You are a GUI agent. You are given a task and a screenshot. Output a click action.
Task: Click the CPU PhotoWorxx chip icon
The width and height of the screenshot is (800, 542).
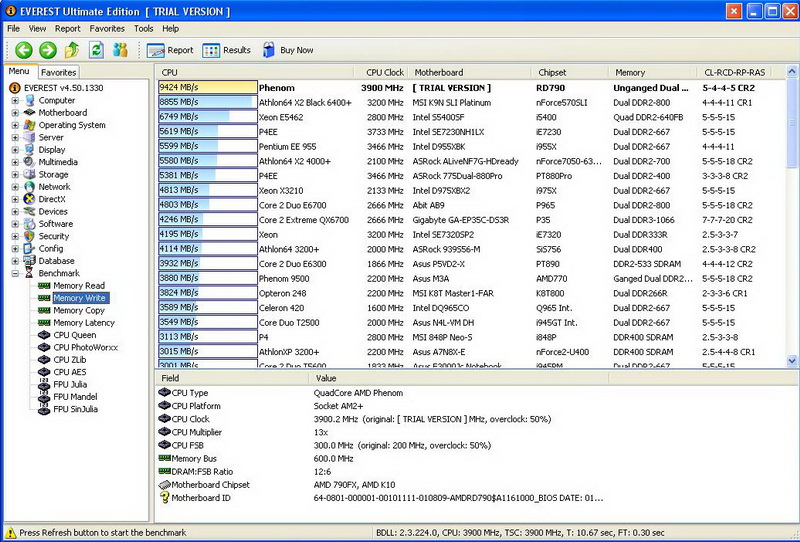tap(44, 347)
